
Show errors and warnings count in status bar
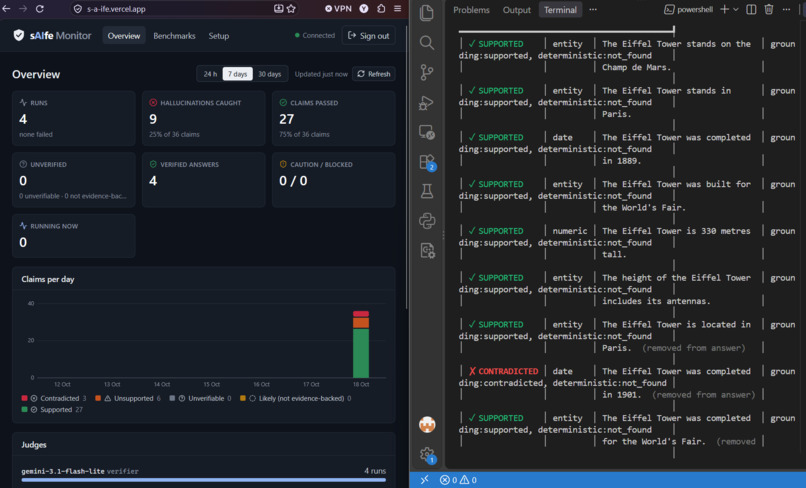click(x=458, y=480)
